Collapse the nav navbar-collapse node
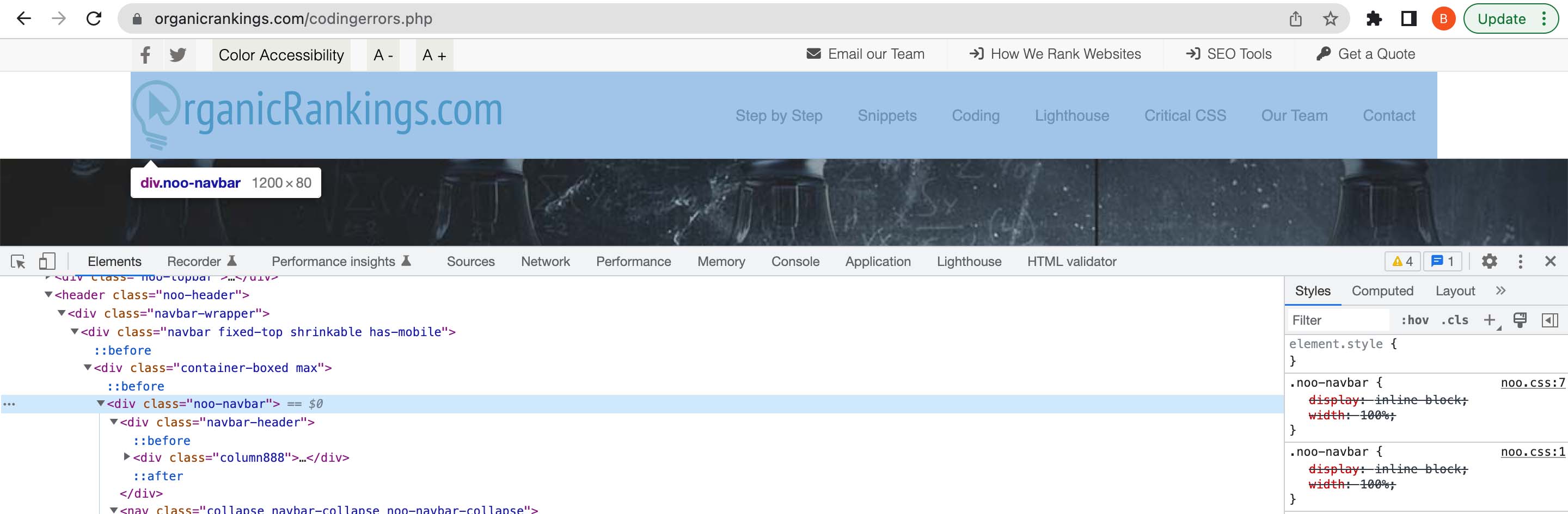The image size is (1568, 514). [x=114, y=510]
